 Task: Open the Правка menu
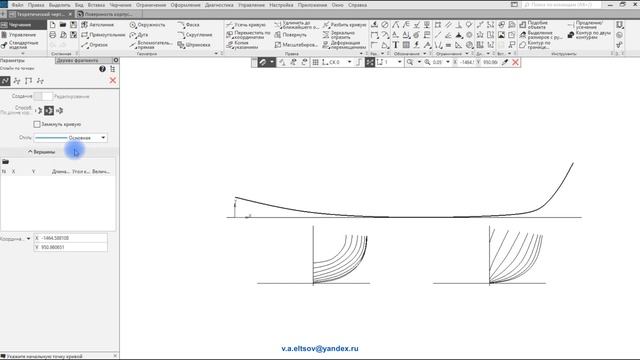click(36, 5)
